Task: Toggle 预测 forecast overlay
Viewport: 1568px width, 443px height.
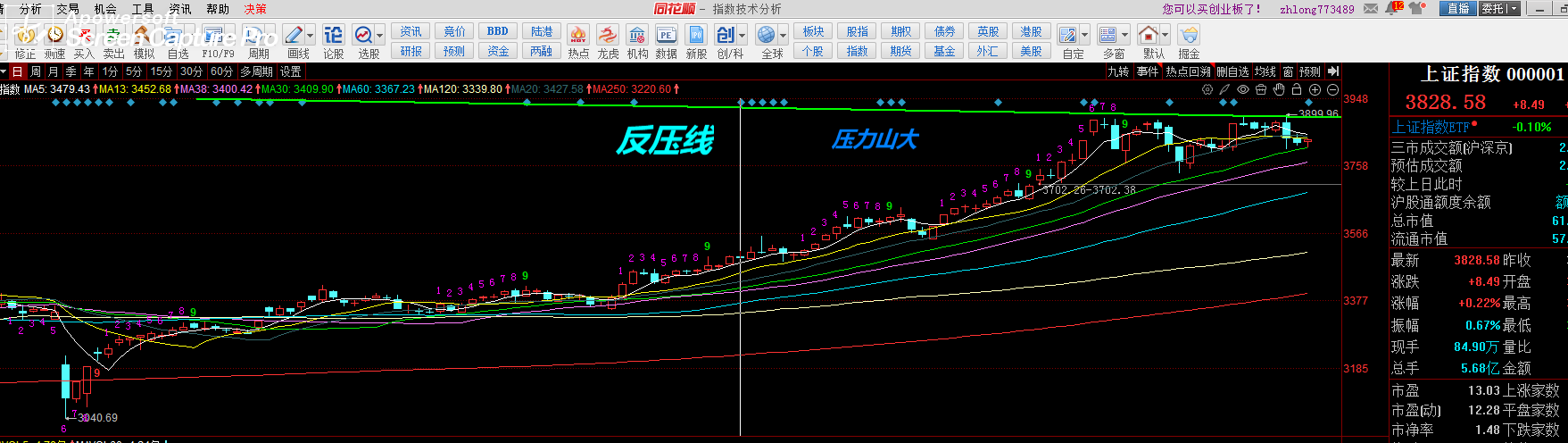Action: [x=1310, y=71]
